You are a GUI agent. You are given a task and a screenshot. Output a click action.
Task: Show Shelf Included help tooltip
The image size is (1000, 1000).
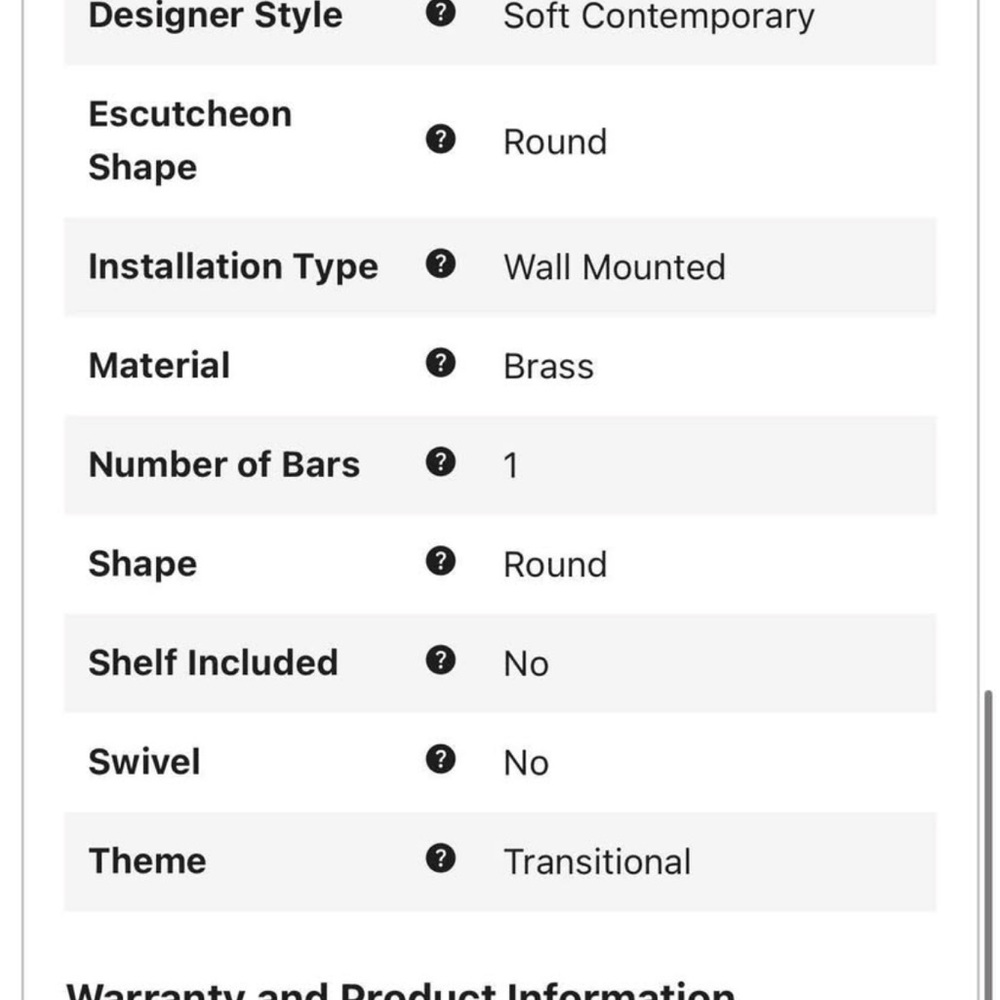(440, 660)
